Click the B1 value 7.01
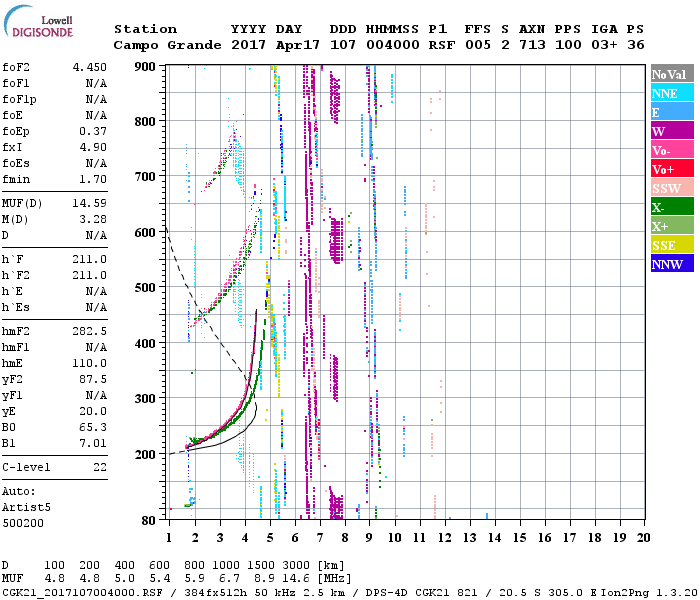This screenshot has width=700, height=600. [x=93, y=443]
